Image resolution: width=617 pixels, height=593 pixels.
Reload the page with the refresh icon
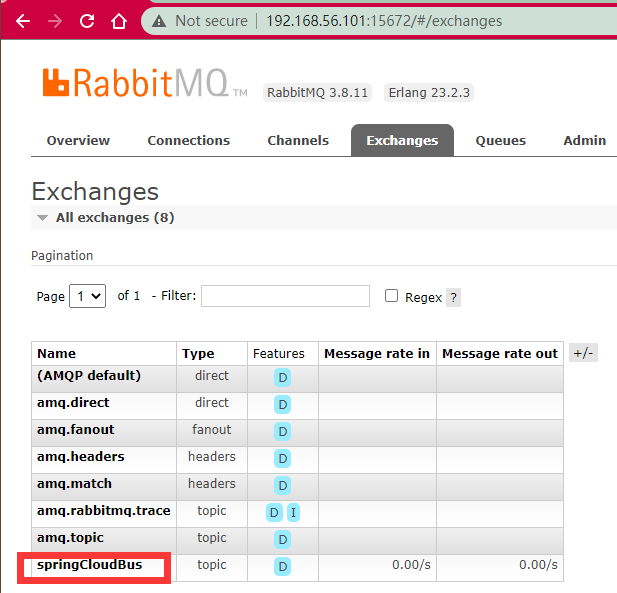pyautogui.click(x=87, y=21)
